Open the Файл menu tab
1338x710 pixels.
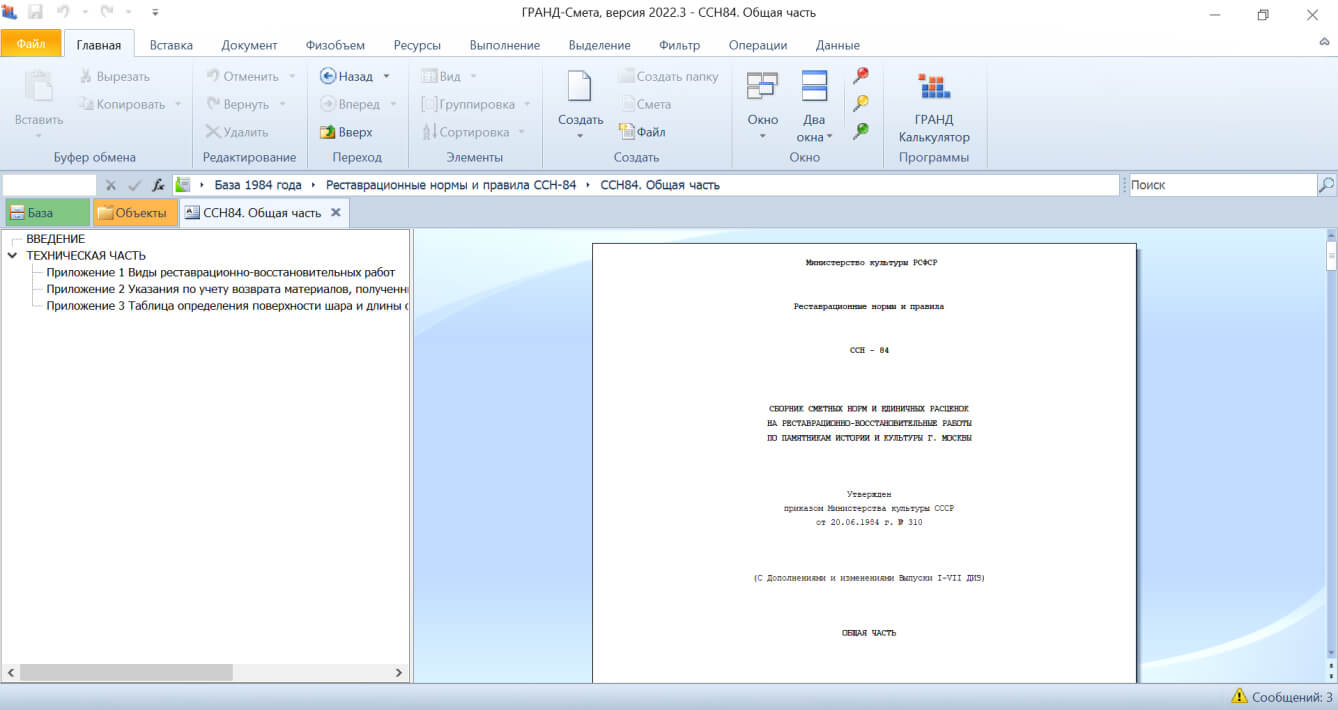pyautogui.click(x=31, y=44)
